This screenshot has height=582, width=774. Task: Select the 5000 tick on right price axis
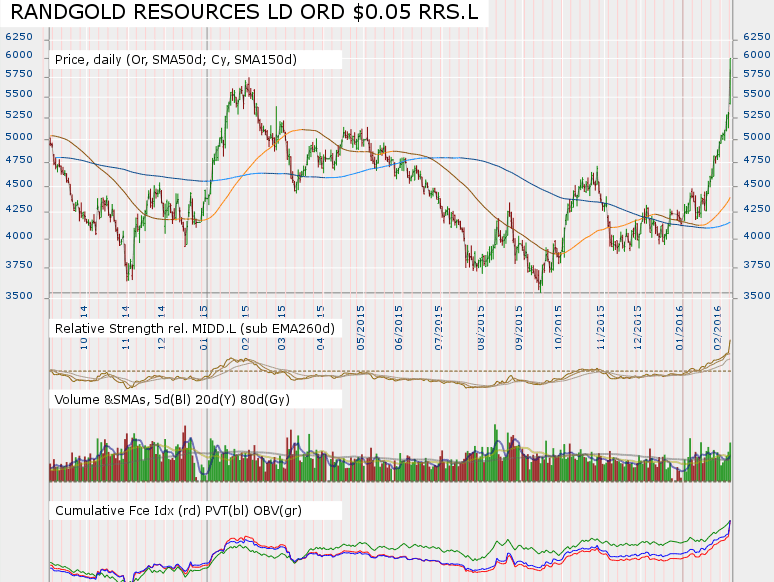tap(755, 136)
